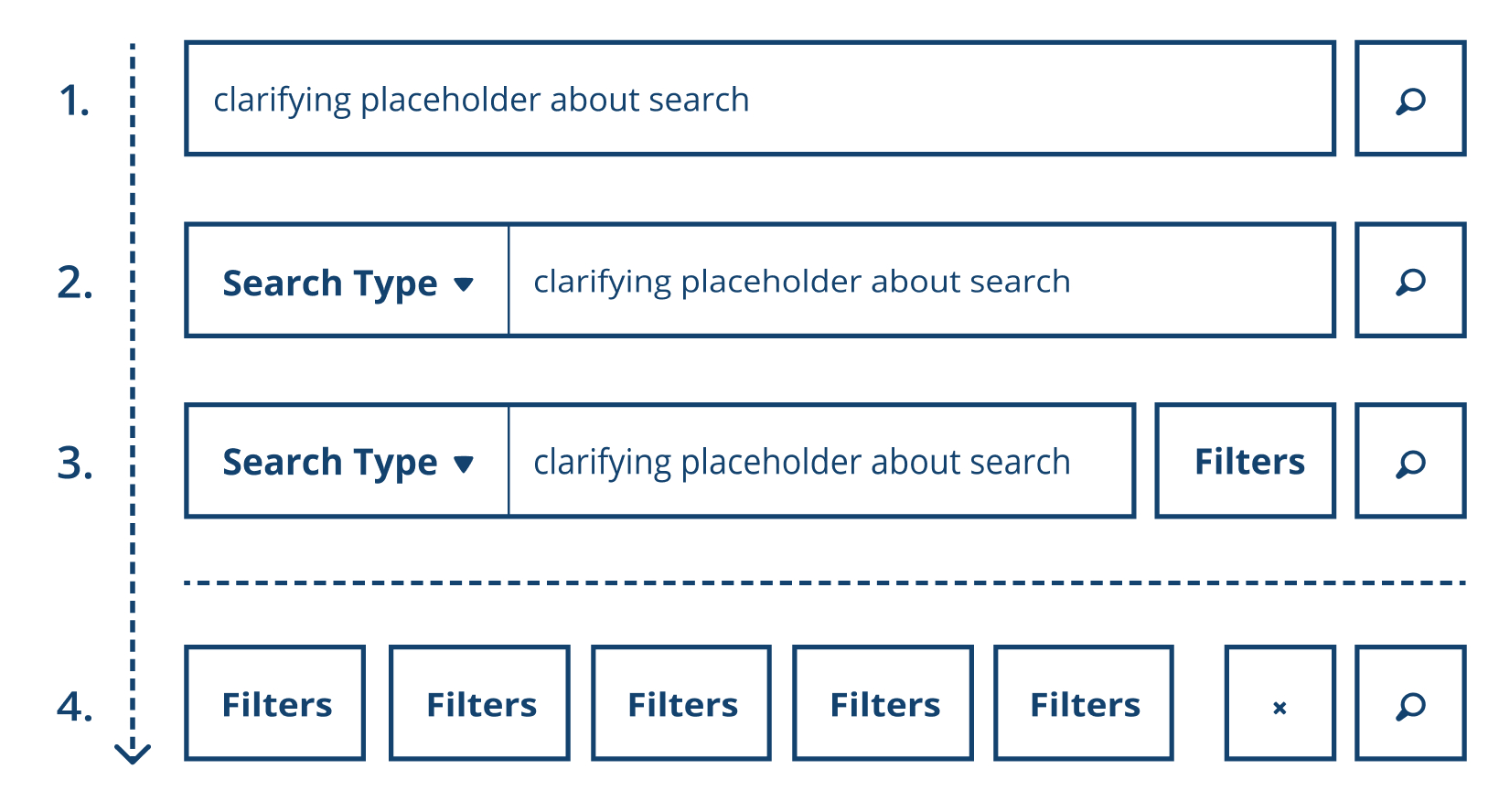Click the search icon in row 2
1499x812 pixels.
coord(1410,281)
